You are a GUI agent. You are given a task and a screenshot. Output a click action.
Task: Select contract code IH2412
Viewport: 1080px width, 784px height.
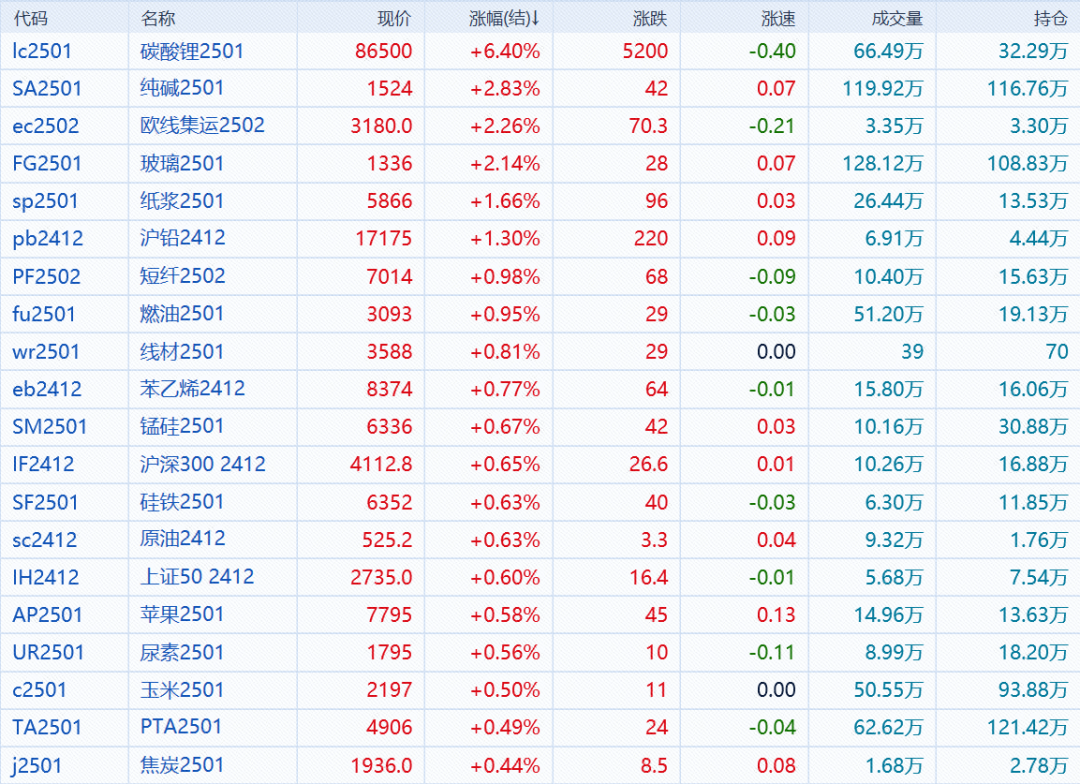45,577
